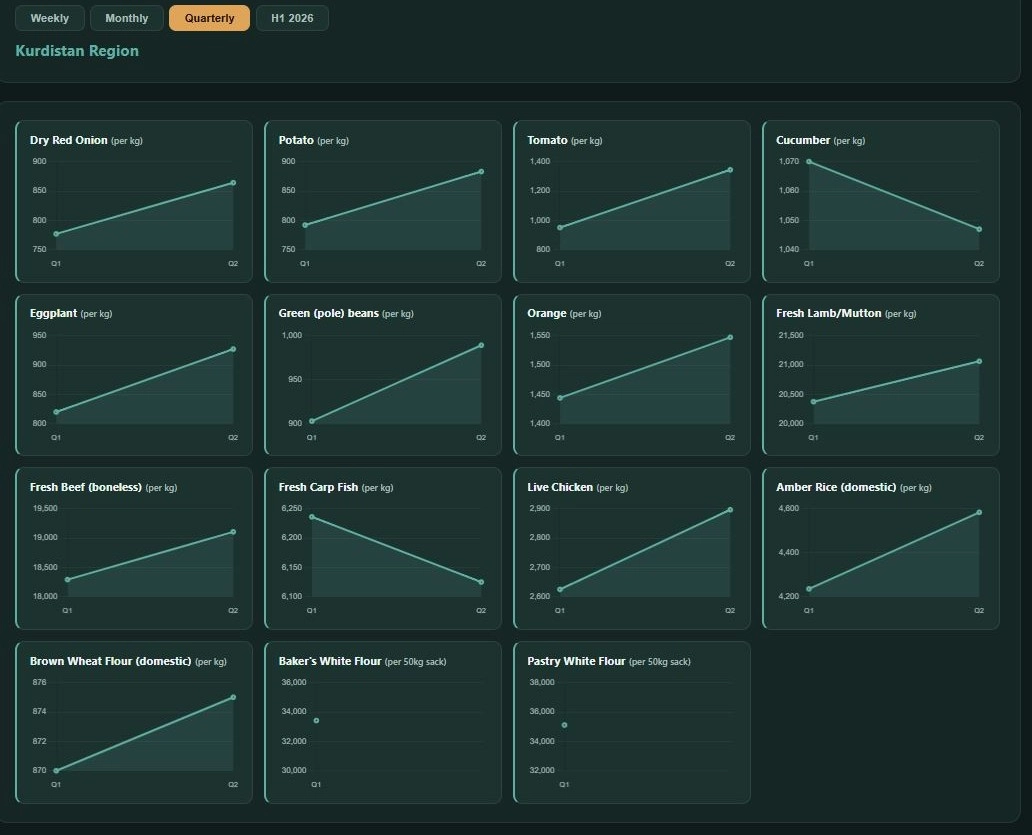1032x835 pixels.
Task: Open the Dry Red Onion chart card
Action: pos(134,201)
